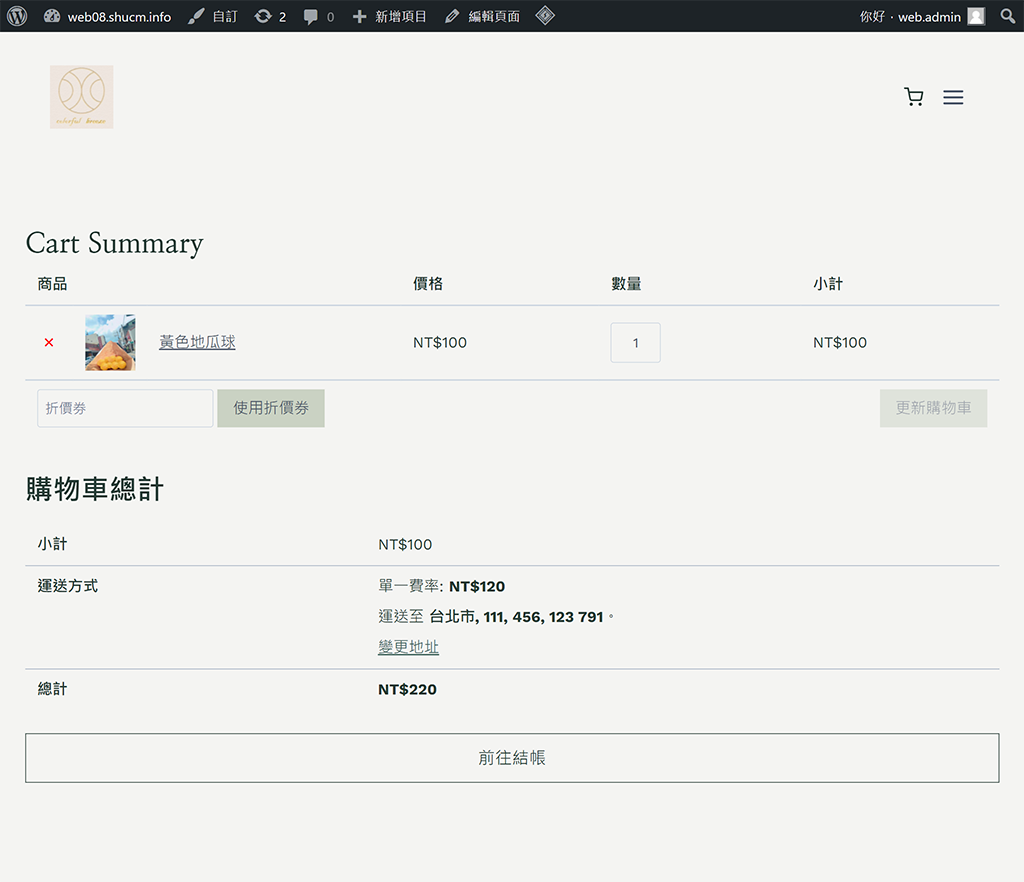This screenshot has width=1024, height=882.
Task: Click the WordPress logo icon
Action: click(17, 16)
